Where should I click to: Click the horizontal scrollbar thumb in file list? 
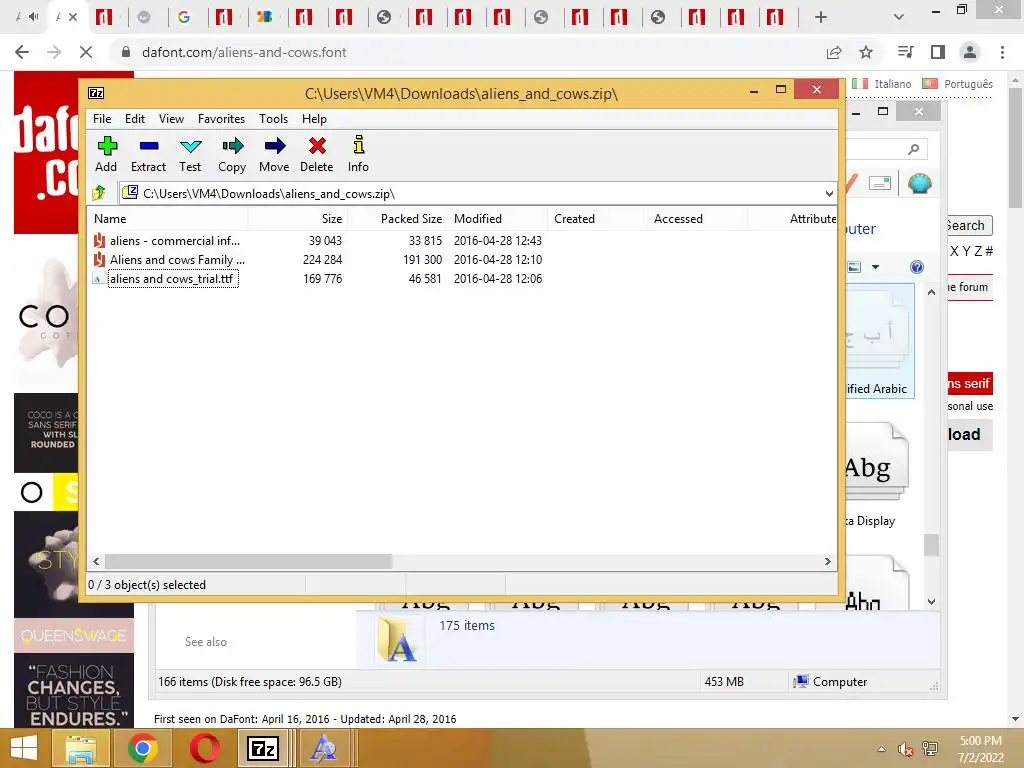[248, 562]
